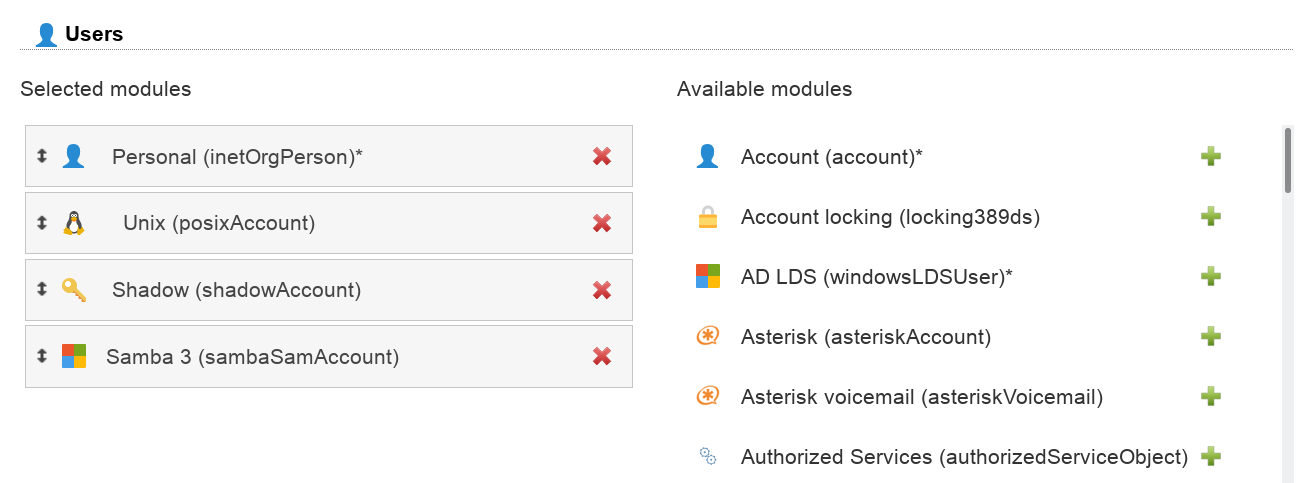Click the Account locking padlock icon

[x=708, y=217]
